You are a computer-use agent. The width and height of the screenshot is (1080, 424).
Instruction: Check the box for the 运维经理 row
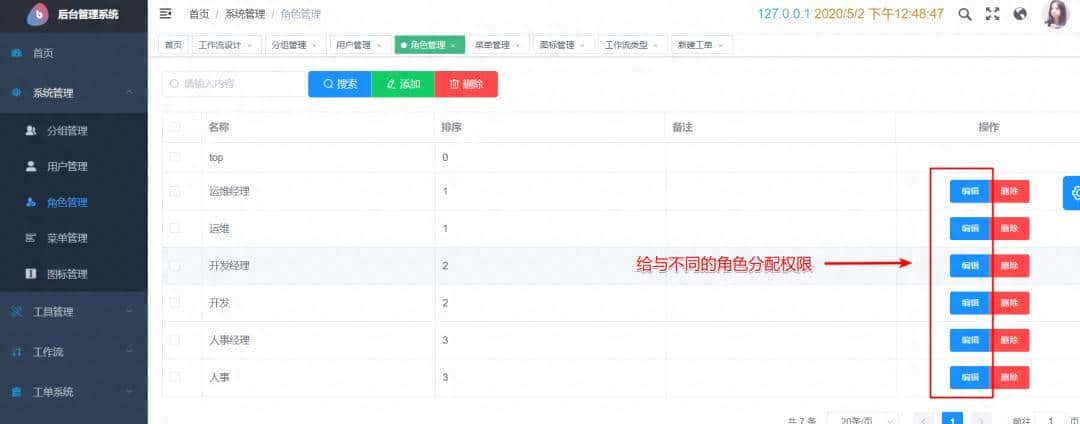point(174,191)
